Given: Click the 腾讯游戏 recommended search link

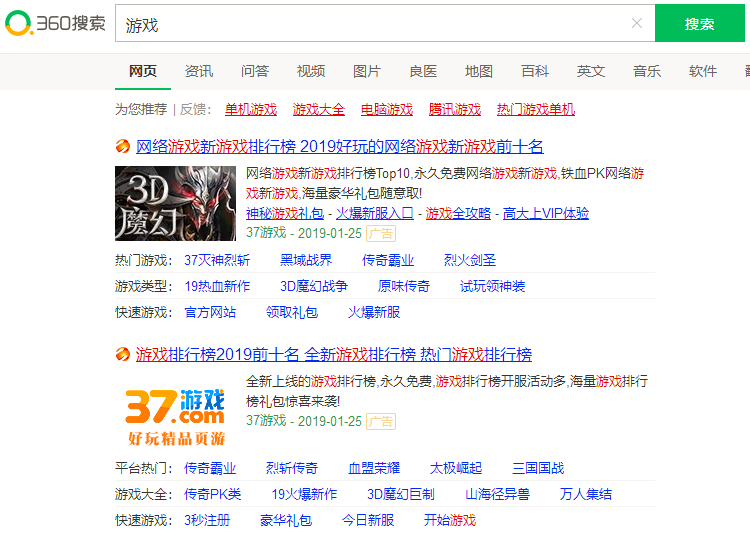Looking at the screenshot, I should [x=455, y=109].
